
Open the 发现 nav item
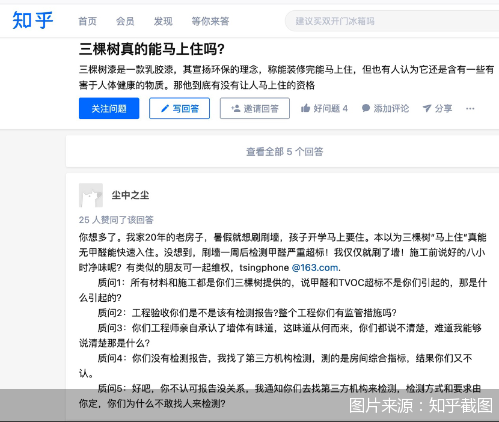pyautogui.click(x=163, y=21)
